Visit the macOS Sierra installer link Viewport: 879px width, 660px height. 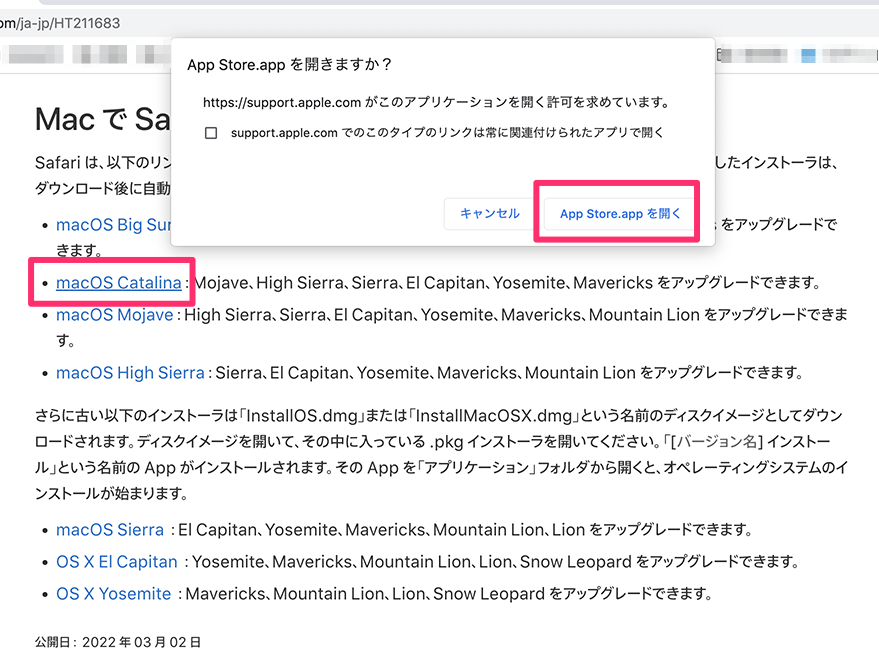click(x=110, y=529)
